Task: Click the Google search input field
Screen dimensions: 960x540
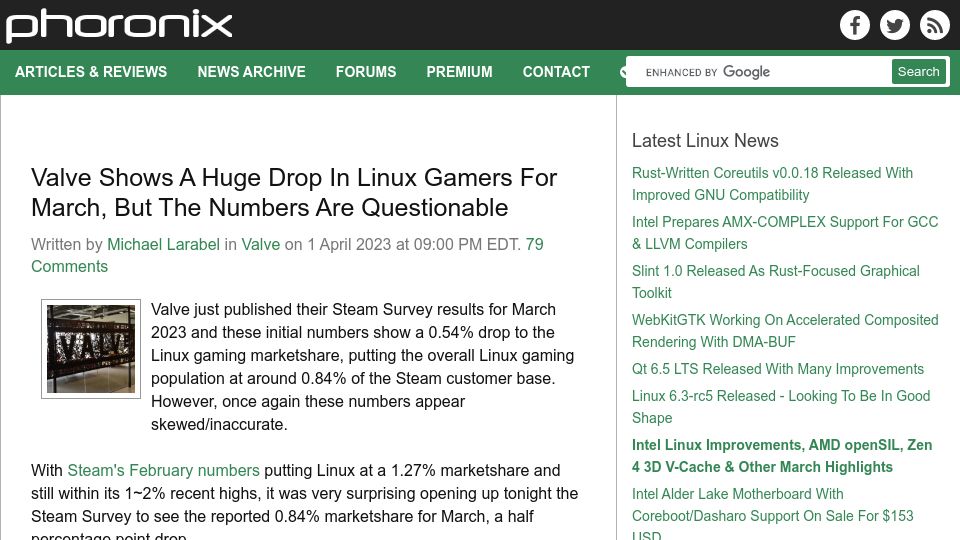Action: tap(759, 72)
